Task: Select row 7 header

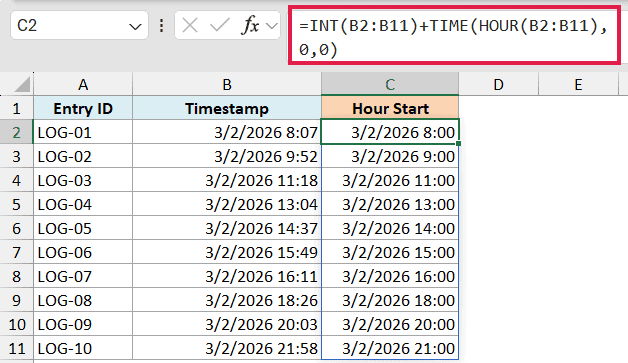Action: point(16,252)
